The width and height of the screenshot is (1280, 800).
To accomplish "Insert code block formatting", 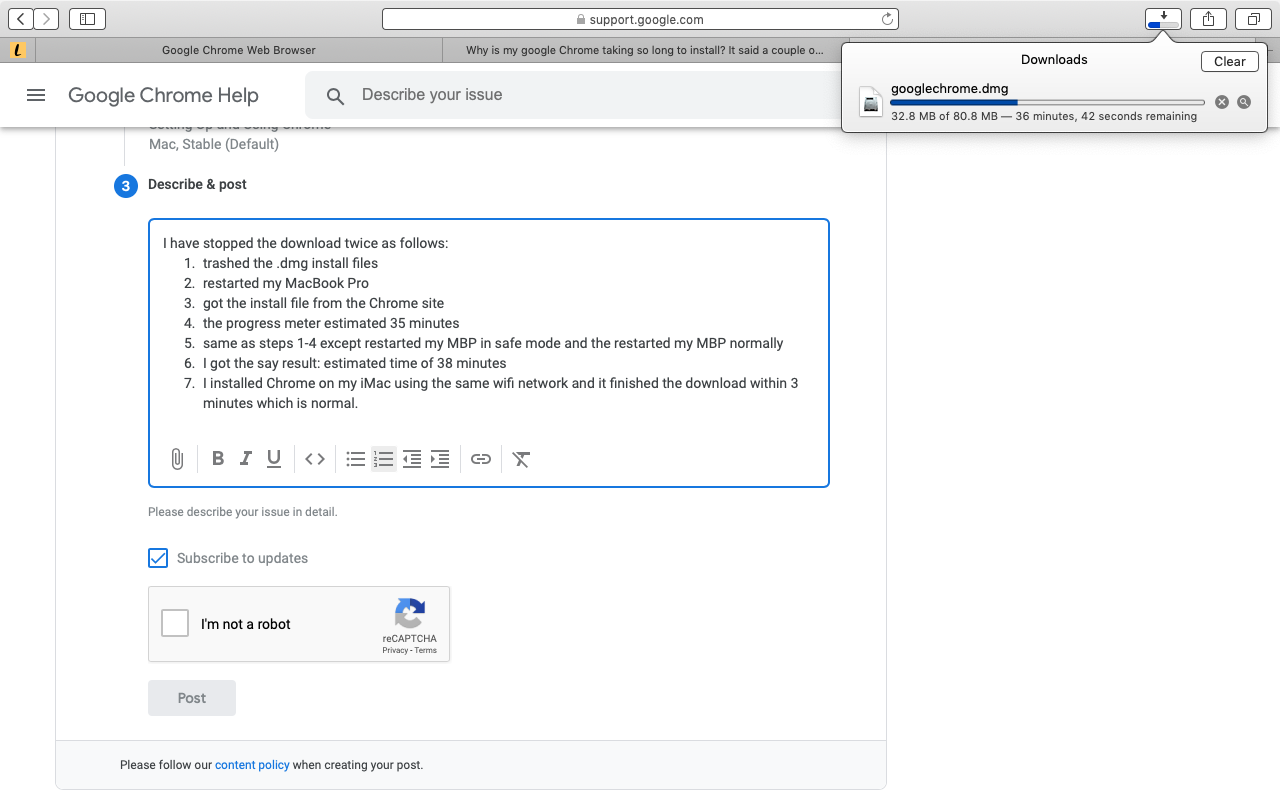I will click(315, 459).
